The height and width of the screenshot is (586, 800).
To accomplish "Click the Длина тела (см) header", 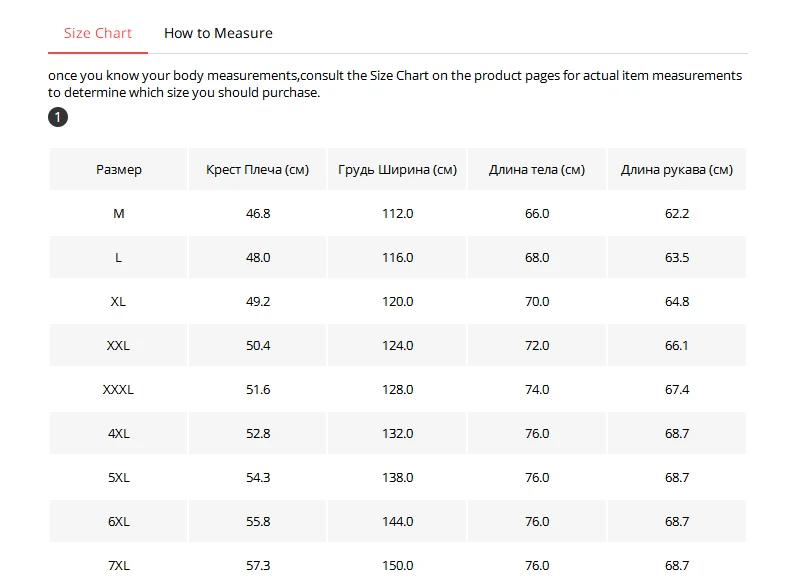I will [537, 169].
